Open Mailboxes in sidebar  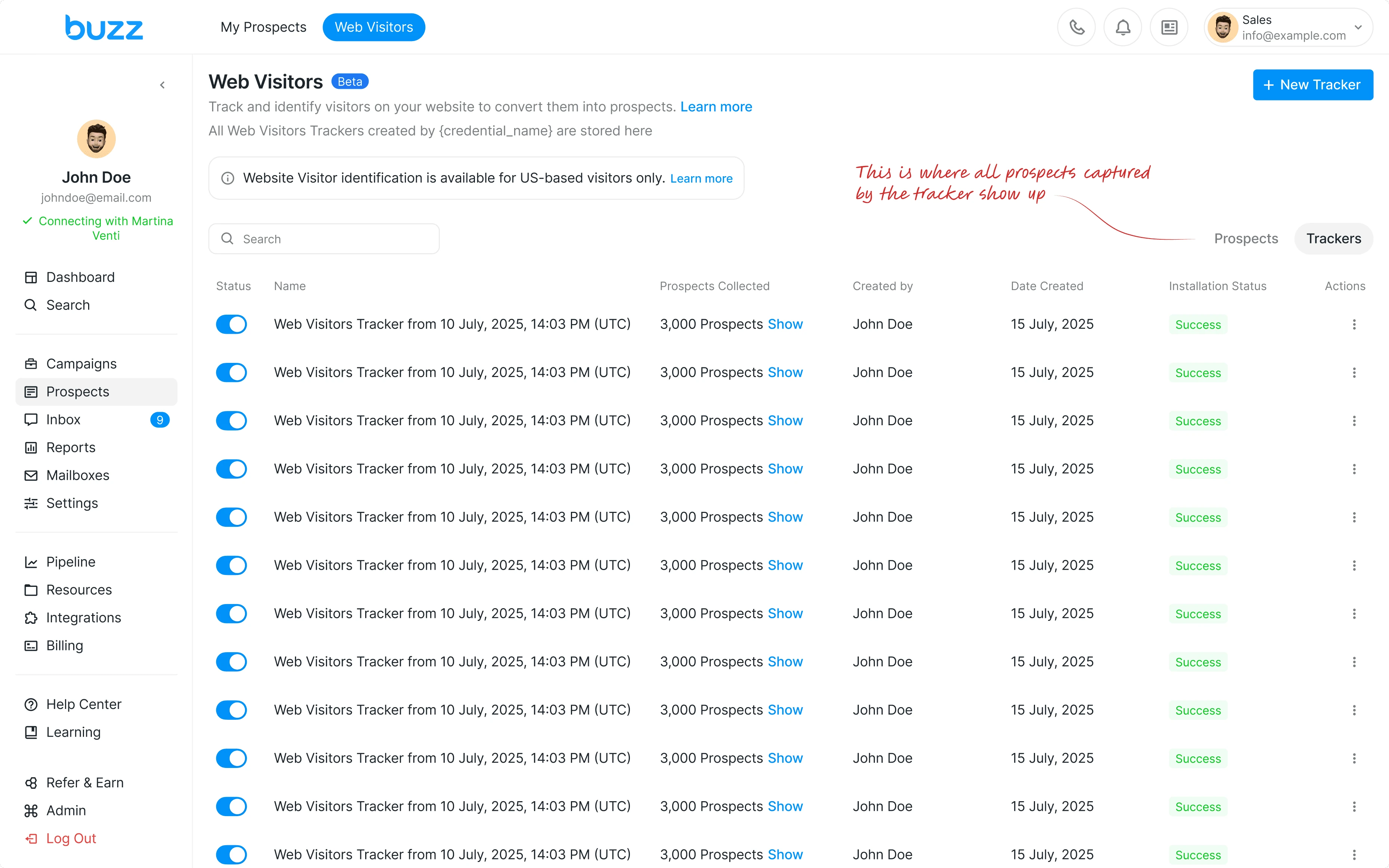96,475
